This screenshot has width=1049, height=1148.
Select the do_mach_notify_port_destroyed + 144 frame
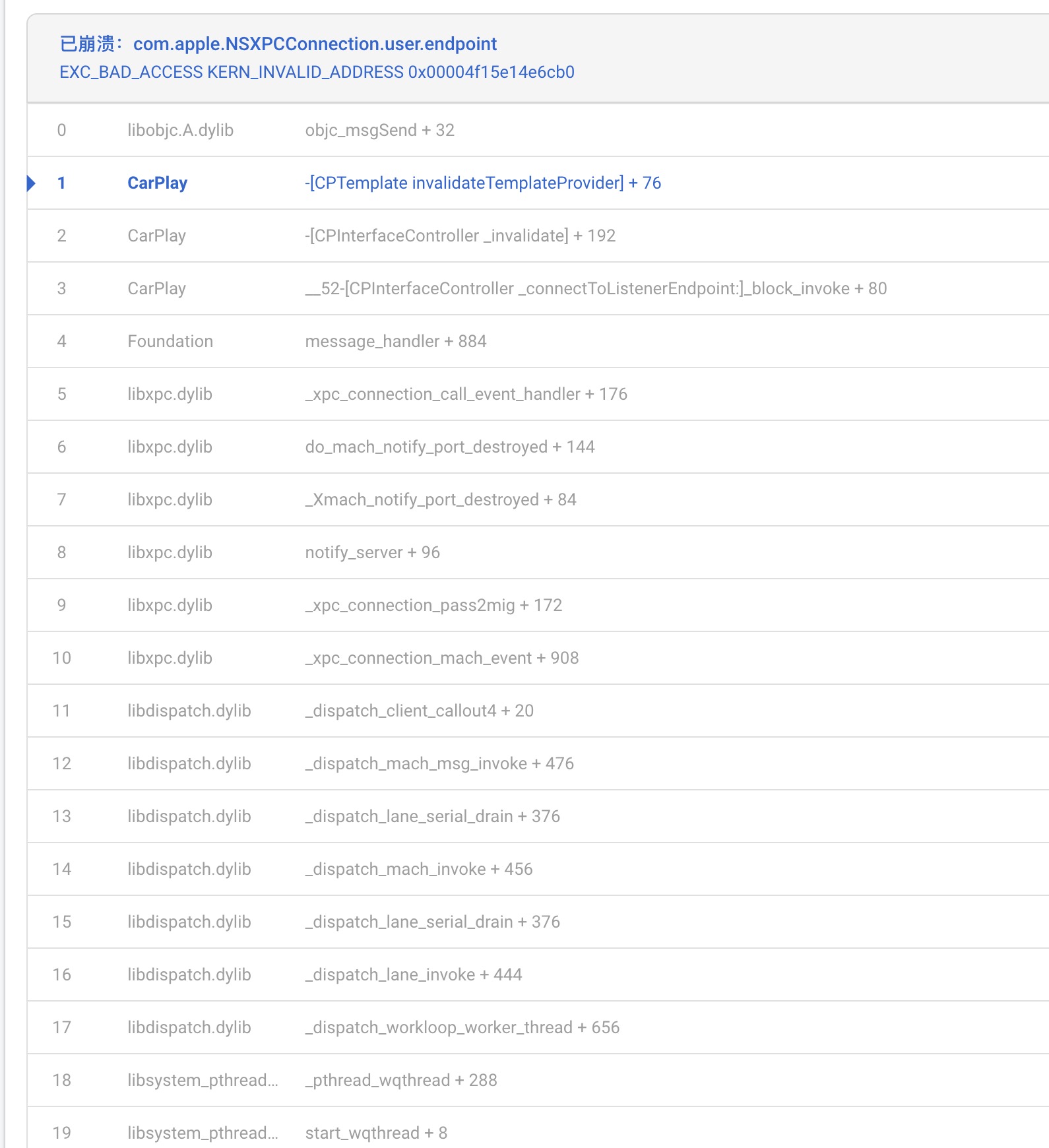(449, 447)
